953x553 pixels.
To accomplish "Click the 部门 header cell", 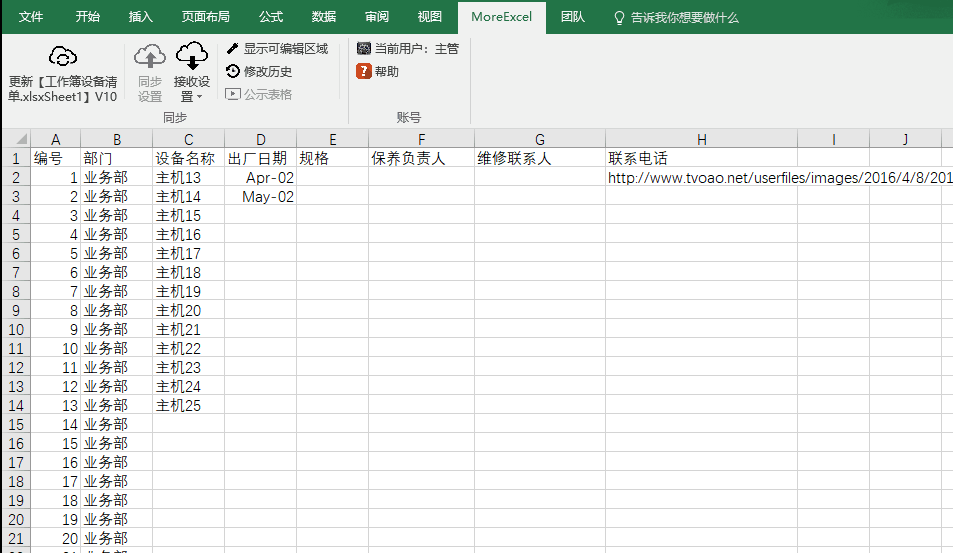I will (x=117, y=158).
